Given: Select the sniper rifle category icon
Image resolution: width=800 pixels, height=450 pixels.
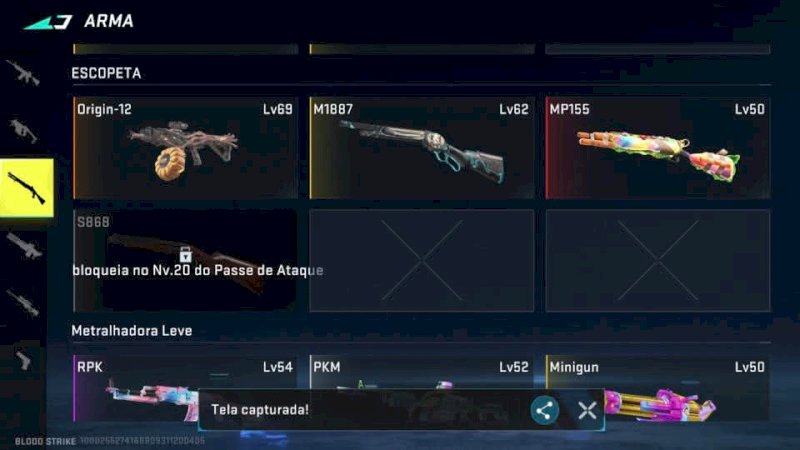Looking at the screenshot, I should pos(23,303).
